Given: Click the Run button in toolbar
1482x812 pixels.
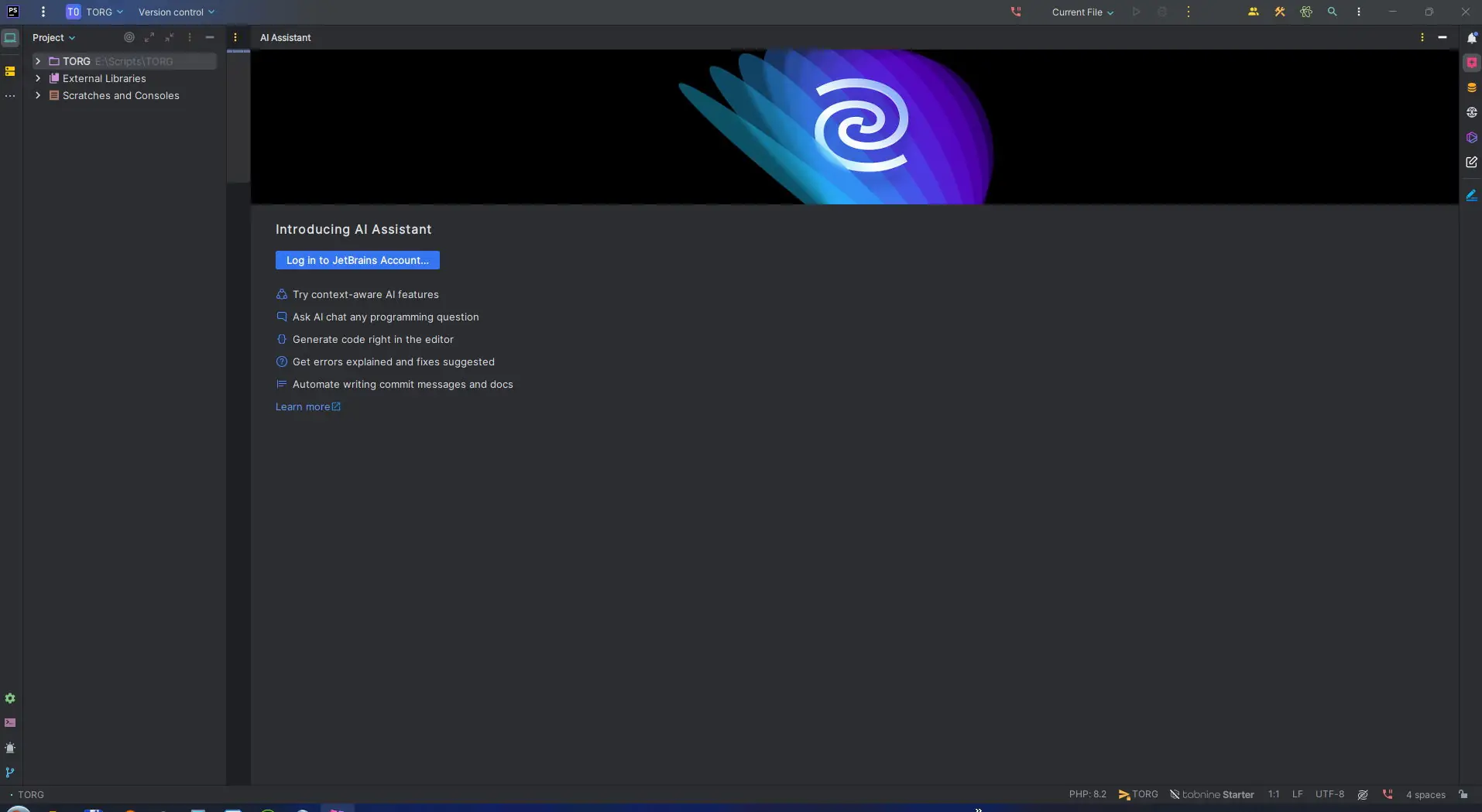Looking at the screenshot, I should [1136, 12].
